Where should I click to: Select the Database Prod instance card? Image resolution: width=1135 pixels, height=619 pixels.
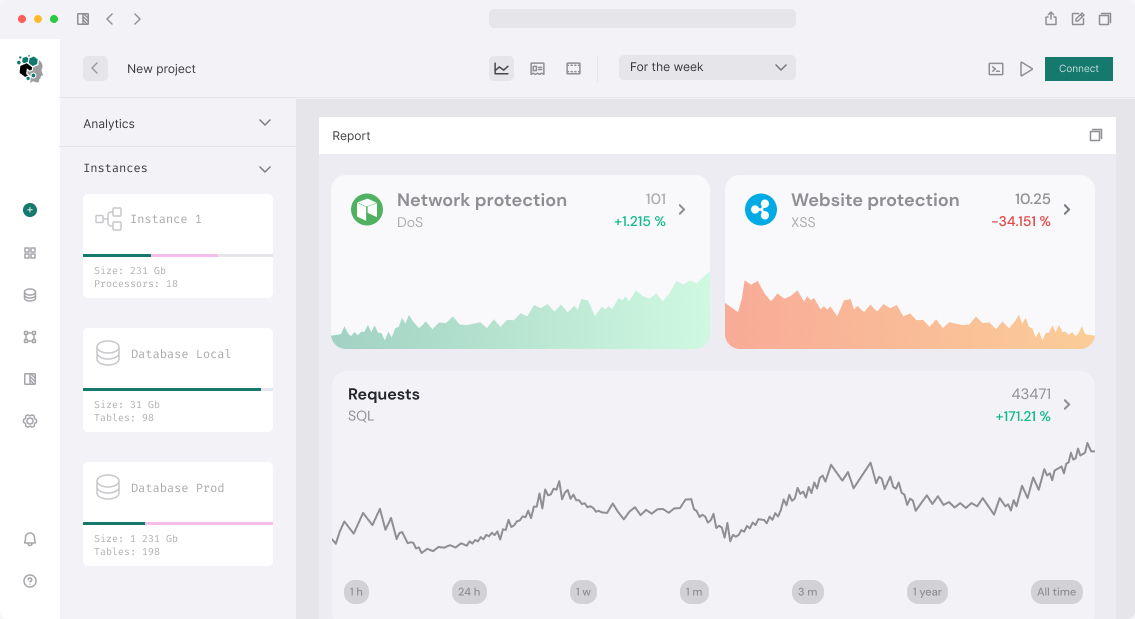pyautogui.click(x=178, y=513)
